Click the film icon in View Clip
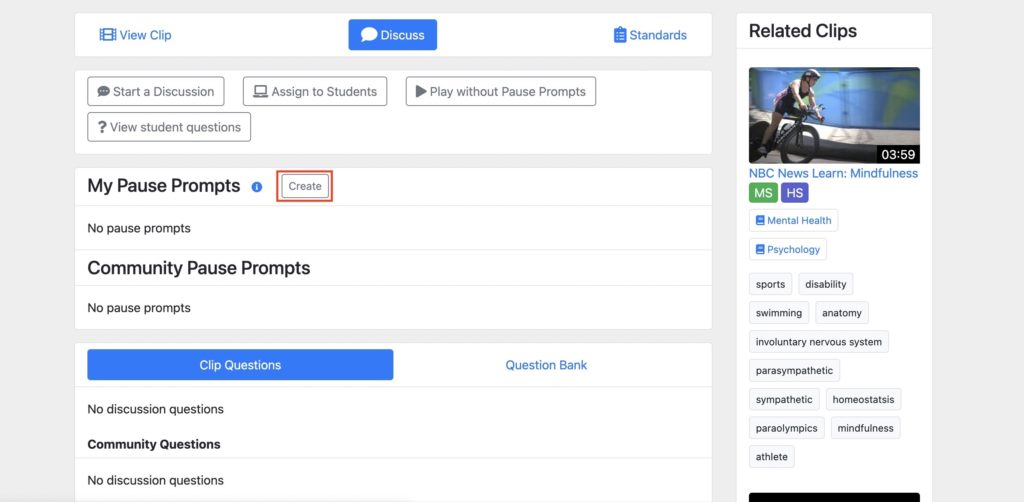 click(108, 35)
